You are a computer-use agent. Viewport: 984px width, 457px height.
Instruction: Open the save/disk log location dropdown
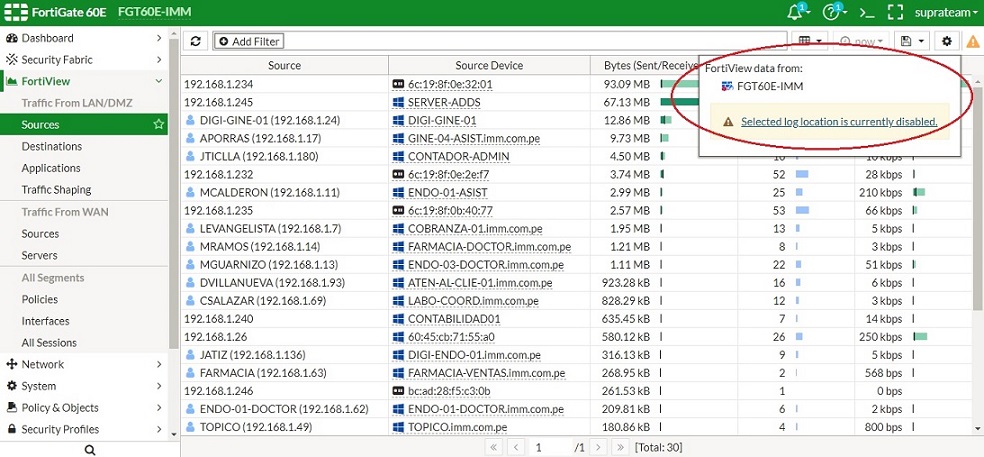click(912, 41)
